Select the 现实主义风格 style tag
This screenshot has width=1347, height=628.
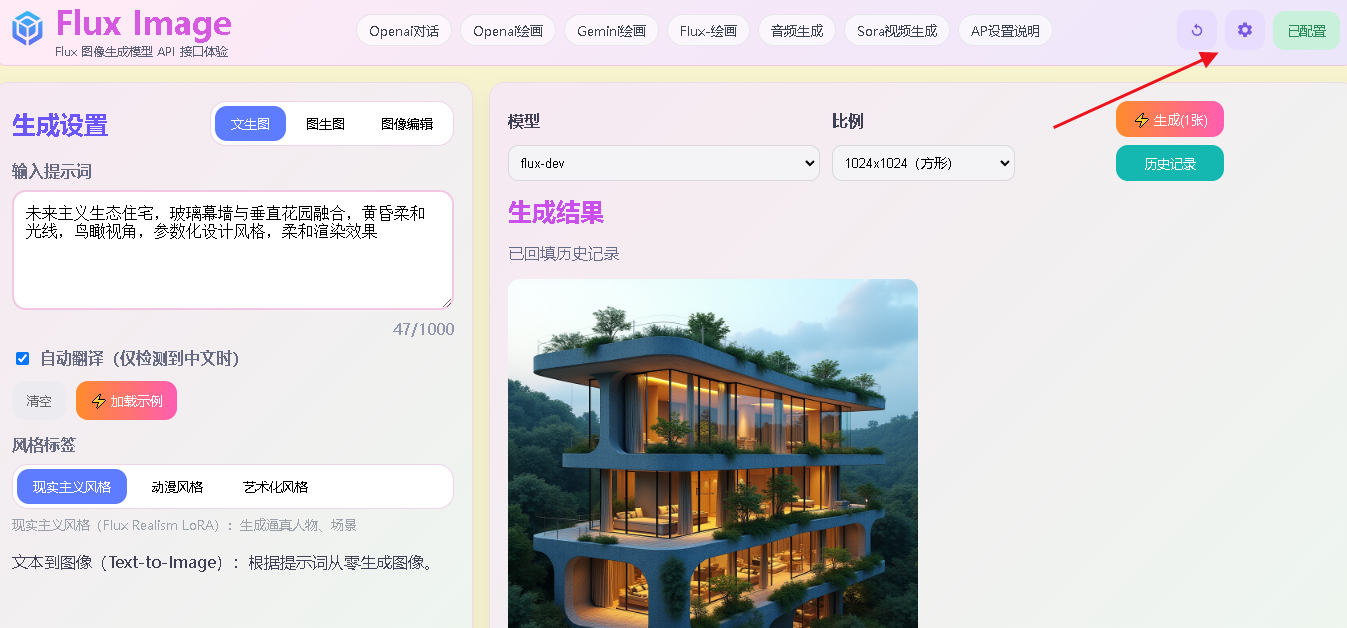tap(72, 487)
